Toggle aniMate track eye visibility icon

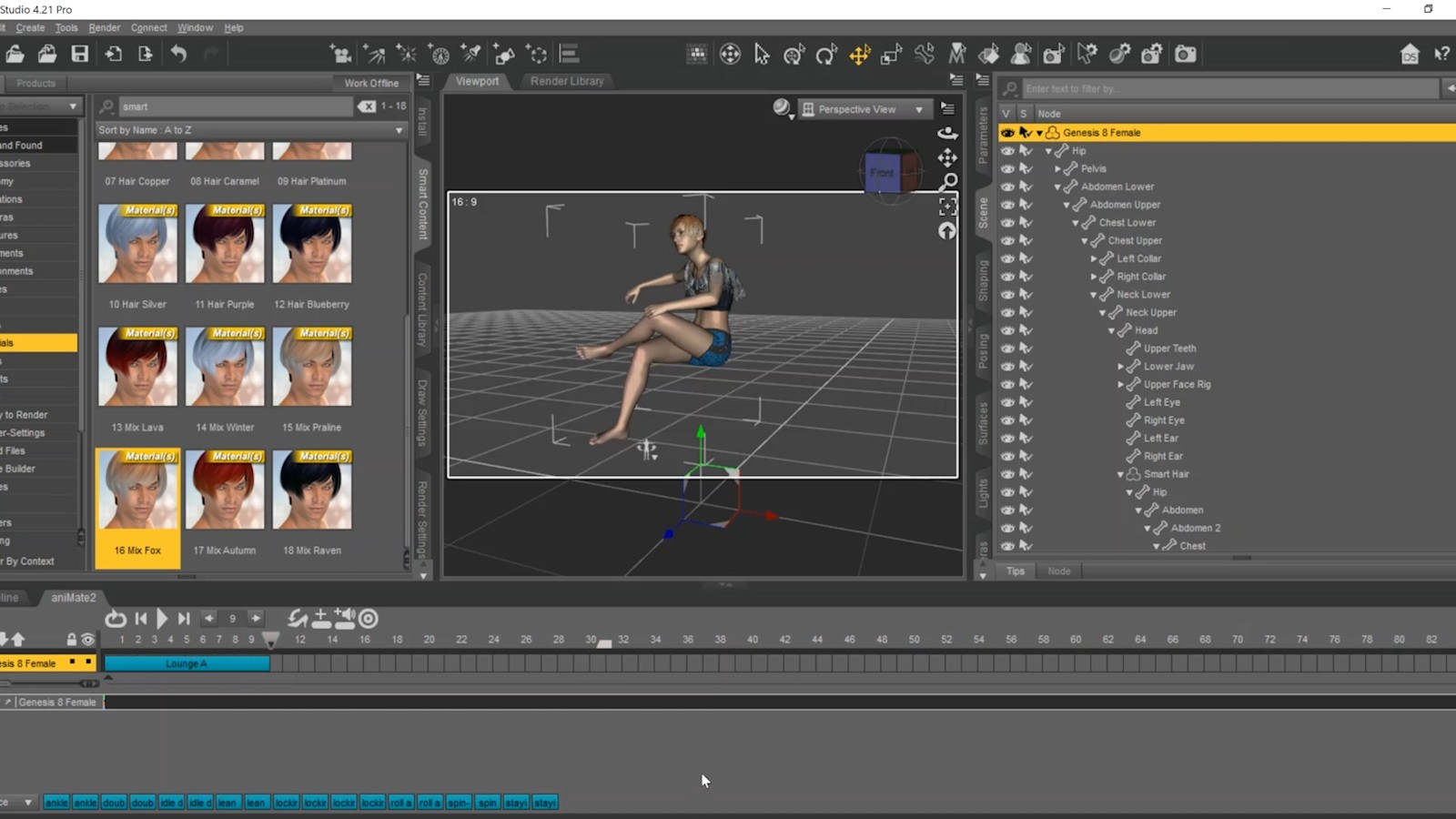[x=87, y=640]
